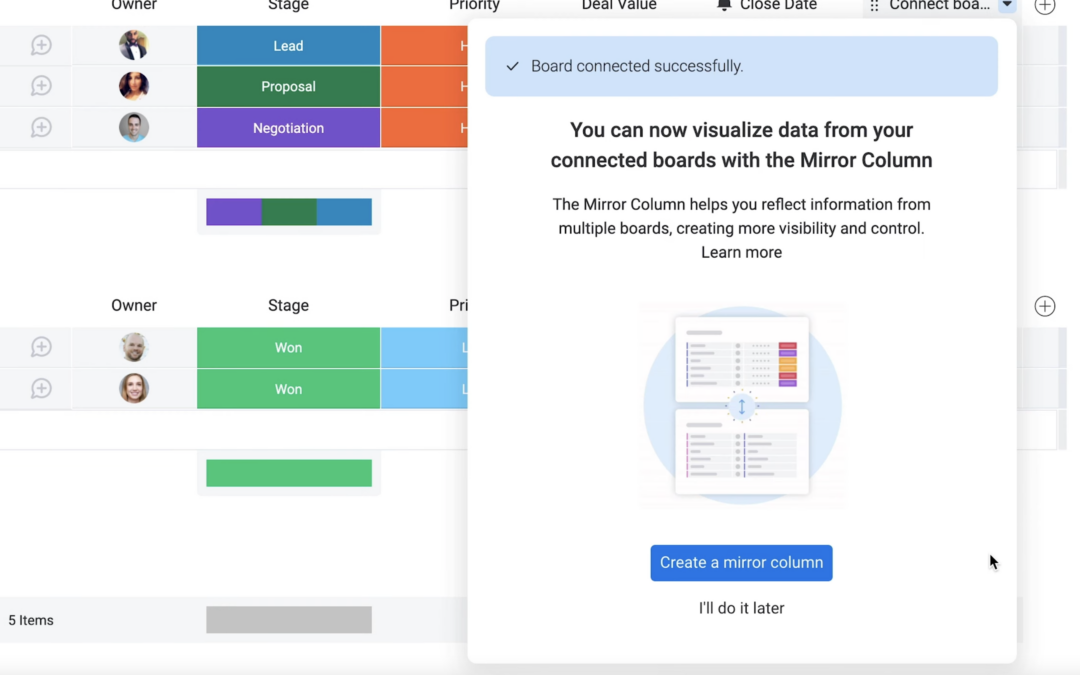Click the Stage column header in first group
Viewport: 1080px width, 675px height.
[288, 6]
